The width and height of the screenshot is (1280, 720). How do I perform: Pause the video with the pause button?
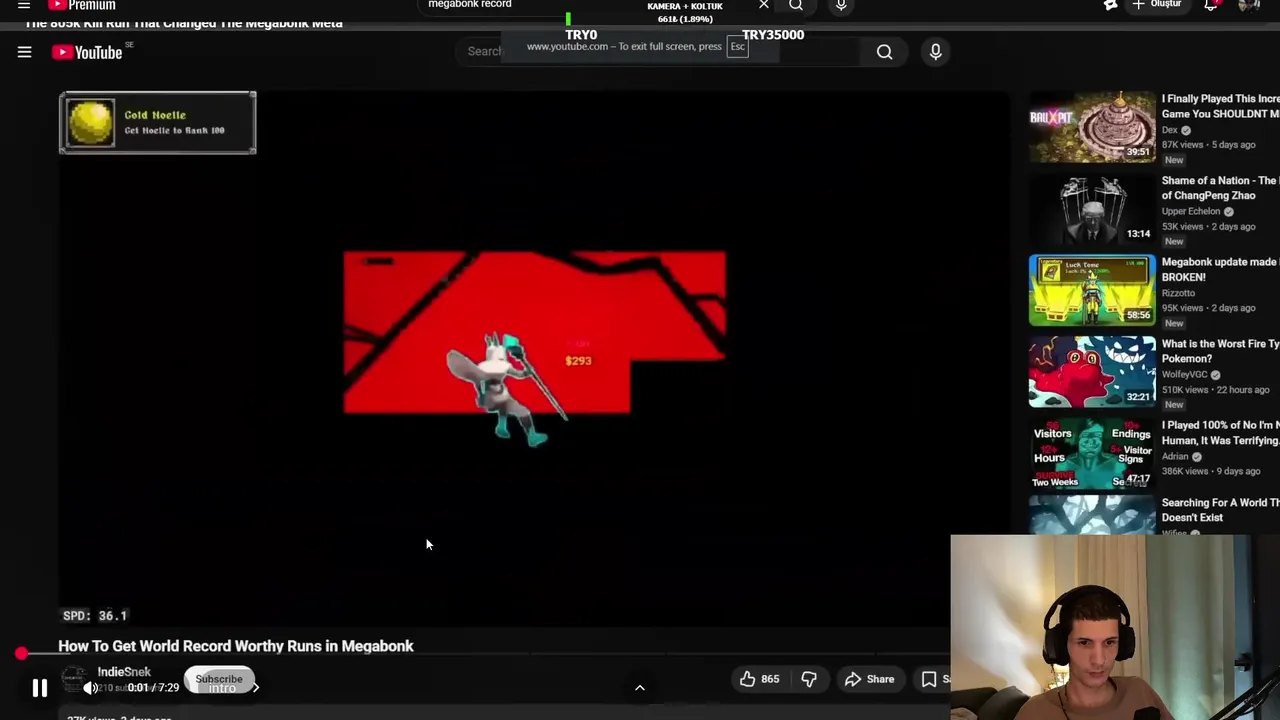40,688
